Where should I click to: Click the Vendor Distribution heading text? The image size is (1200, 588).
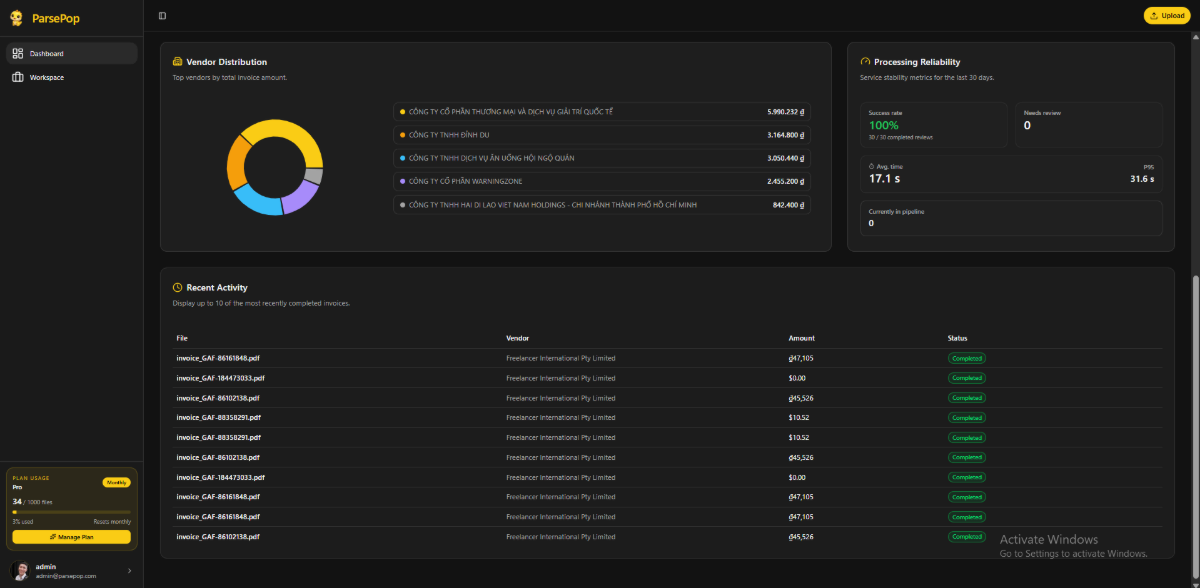point(227,62)
